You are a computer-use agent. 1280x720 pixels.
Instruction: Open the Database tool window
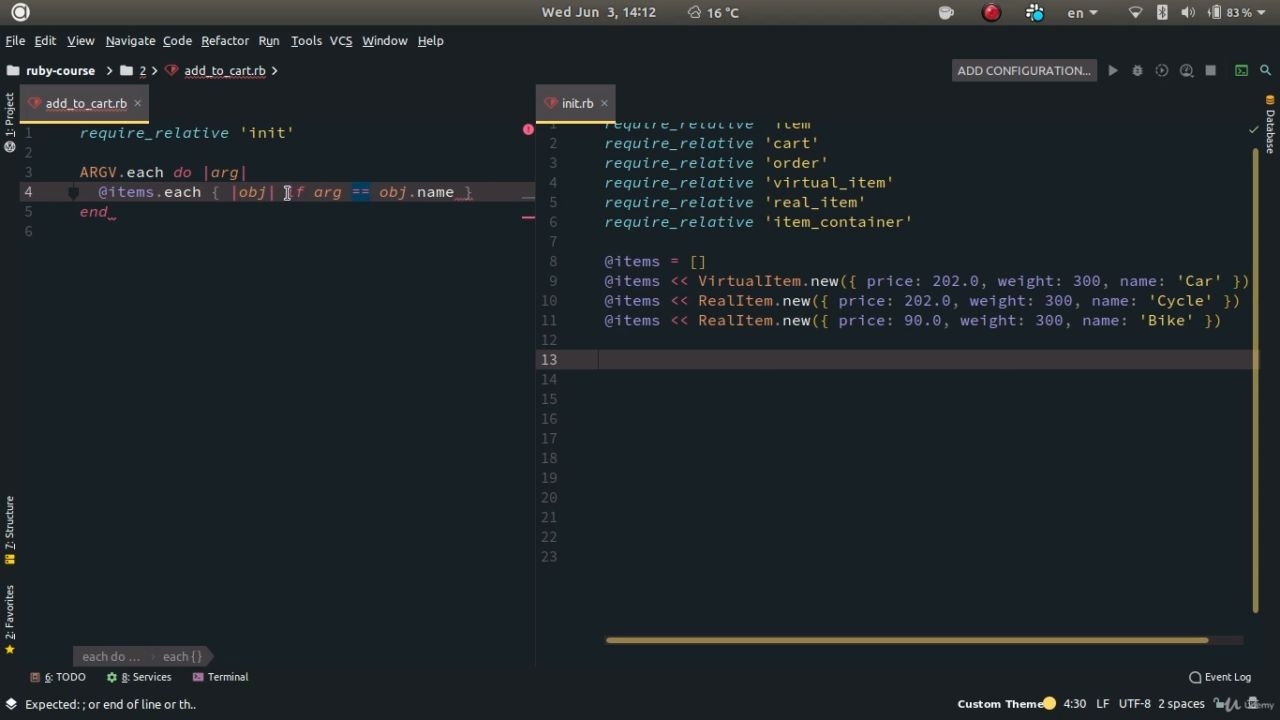coord(1270,124)
